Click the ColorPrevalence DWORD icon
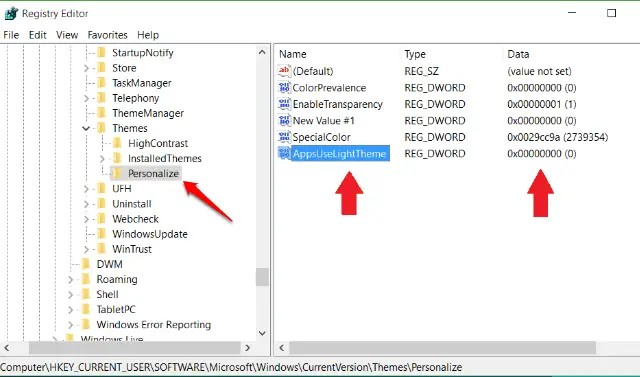 coord(284,87)
